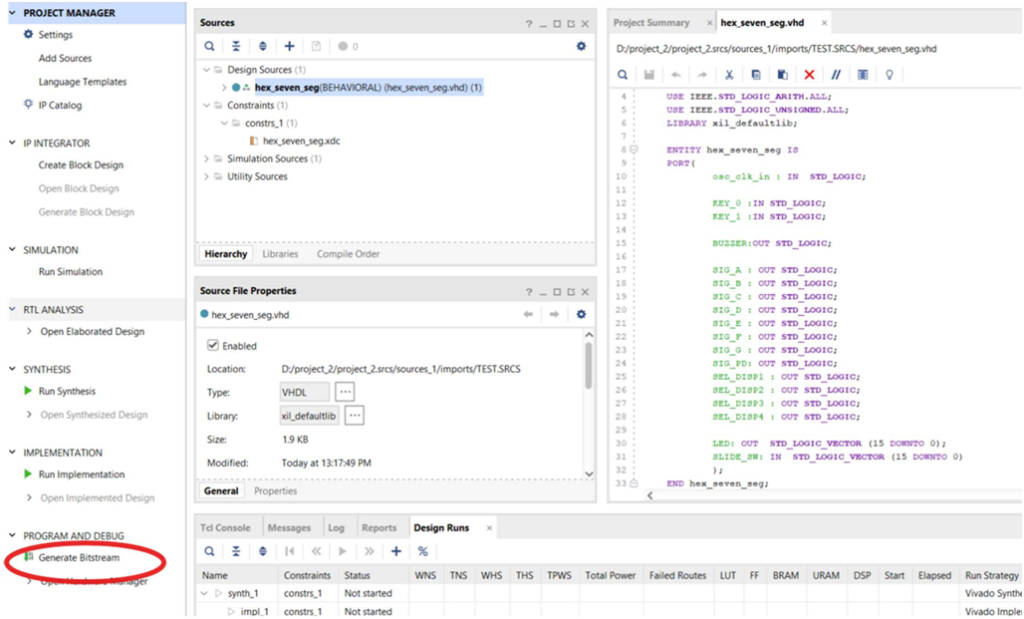Click Generate Bitstream in Flow Navigator
Image resolution: width=1024 pixels, height=619 pixels.
coord(81,557)
